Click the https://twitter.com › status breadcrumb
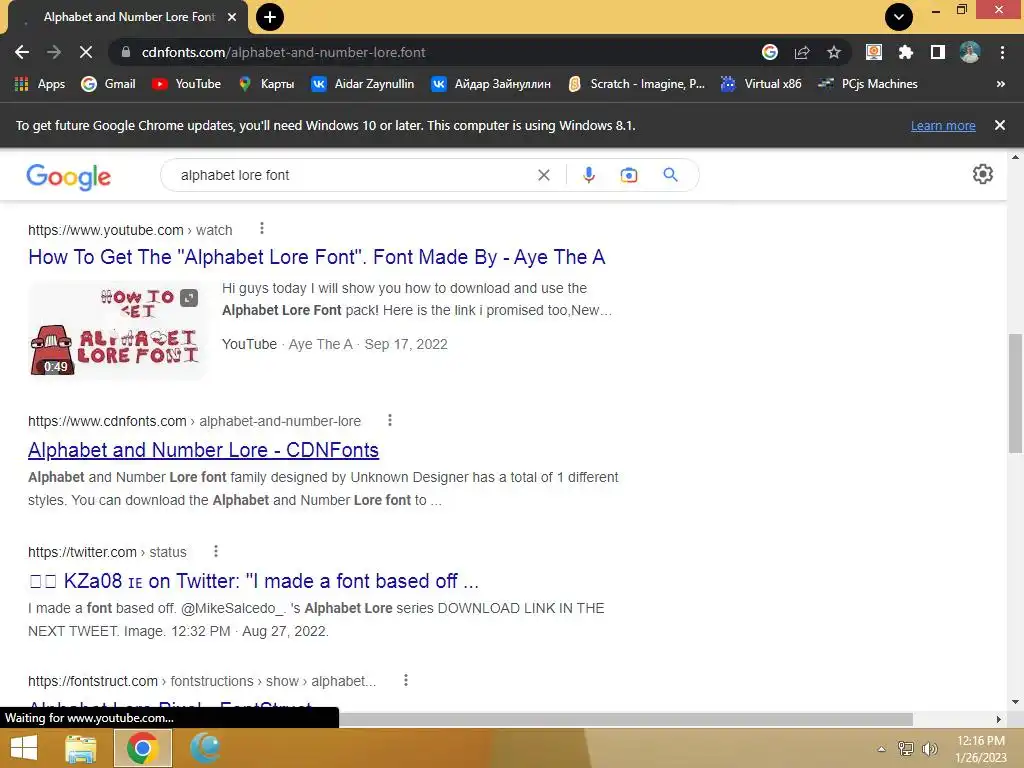 click(x=107, y=552)
